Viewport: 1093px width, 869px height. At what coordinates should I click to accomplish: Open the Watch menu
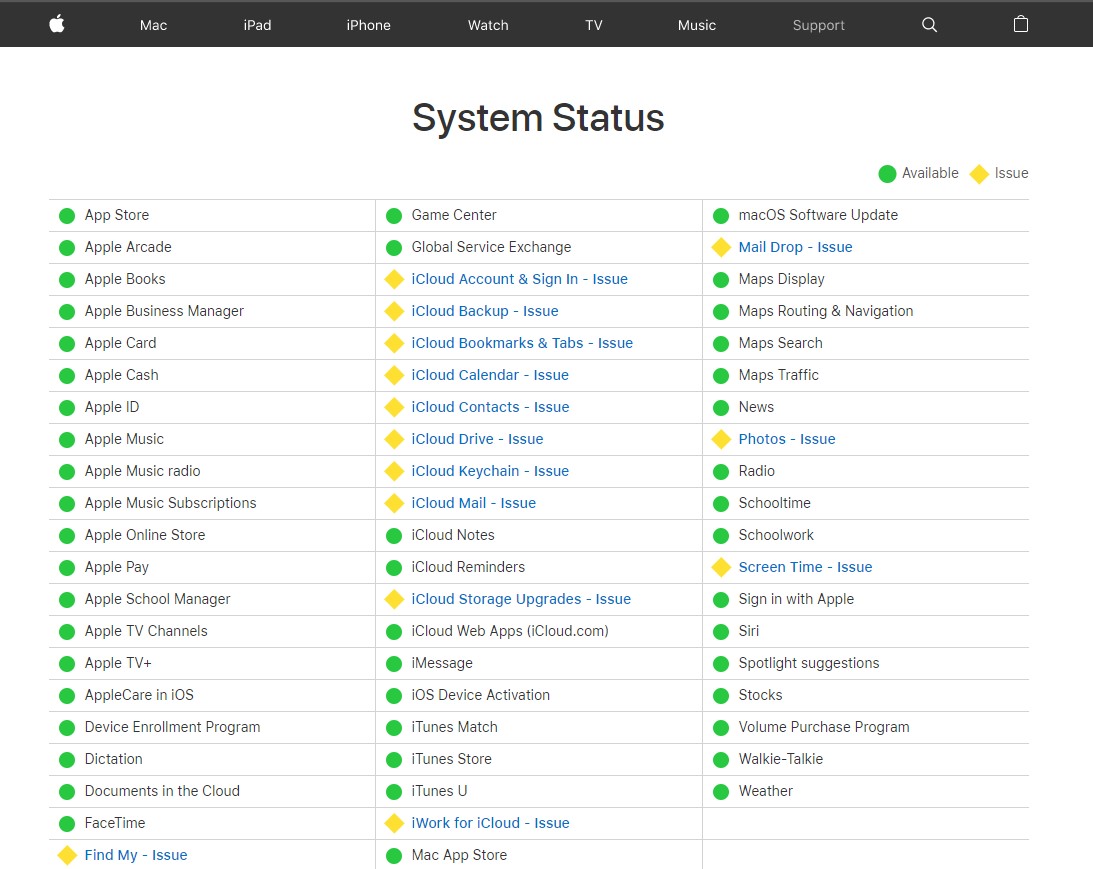click(x=488, y=25)
